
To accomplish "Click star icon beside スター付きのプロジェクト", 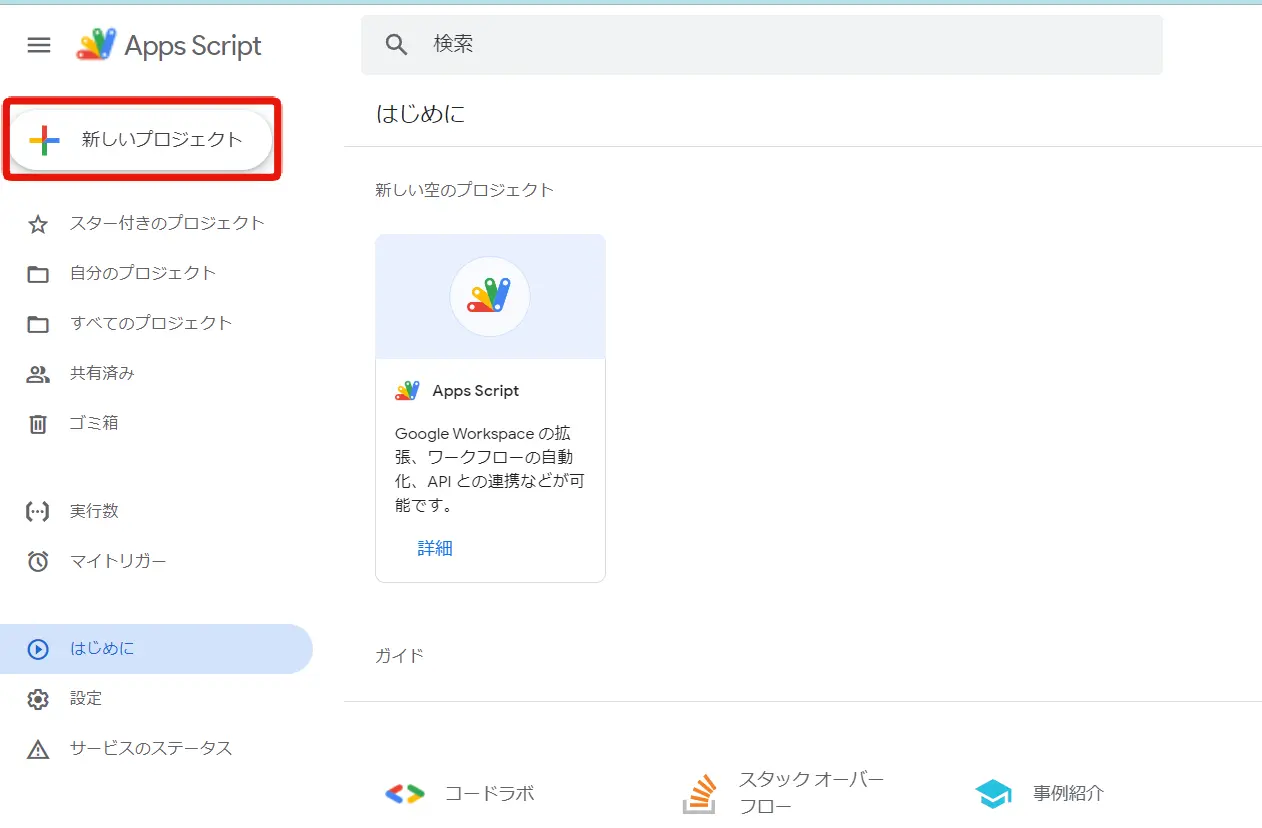I will tap(38, 224).
